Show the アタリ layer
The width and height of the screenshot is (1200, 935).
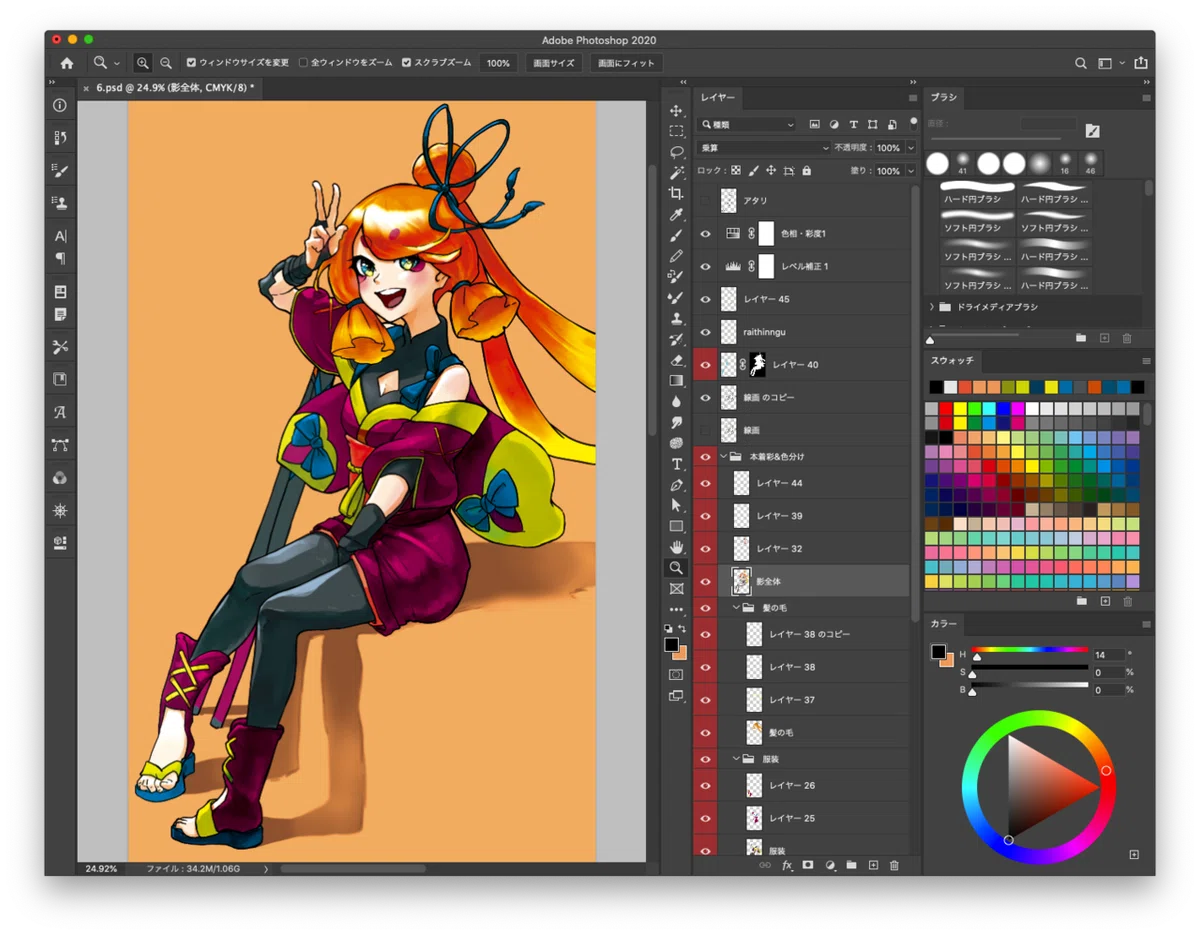coord(705,201)
